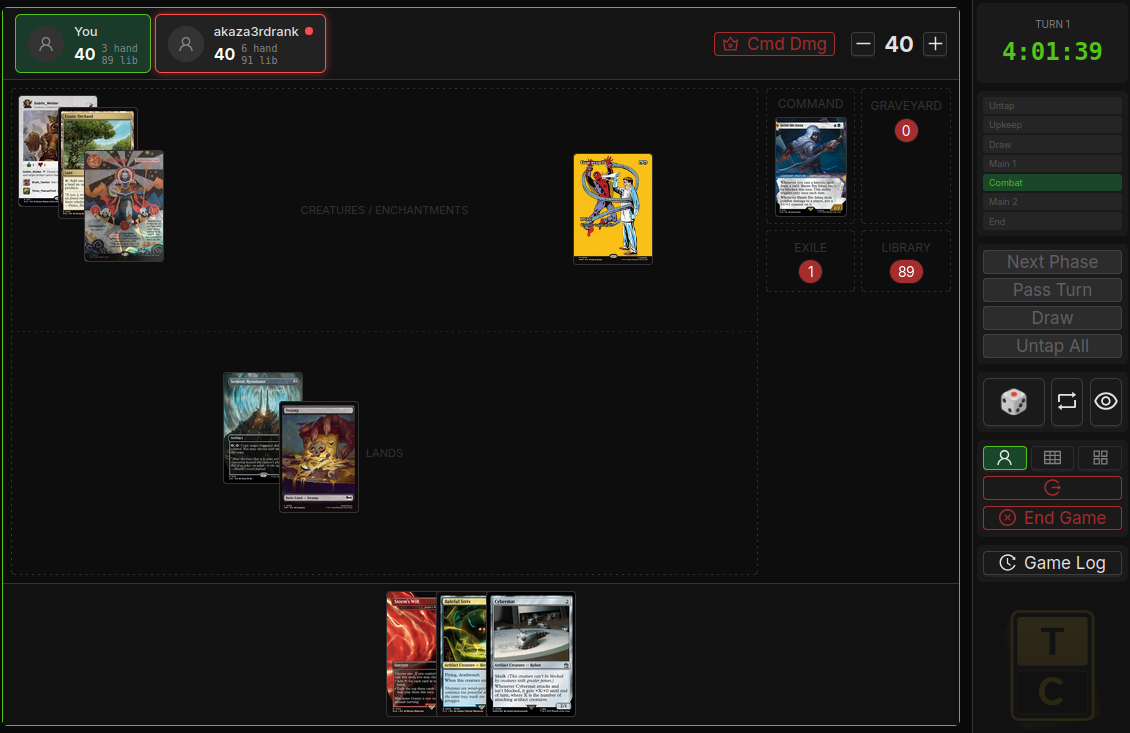This screenshot has width=1130, height=733.
Task: Switch to akaza3rdrank player panel
Action: [x=240, y=44]
